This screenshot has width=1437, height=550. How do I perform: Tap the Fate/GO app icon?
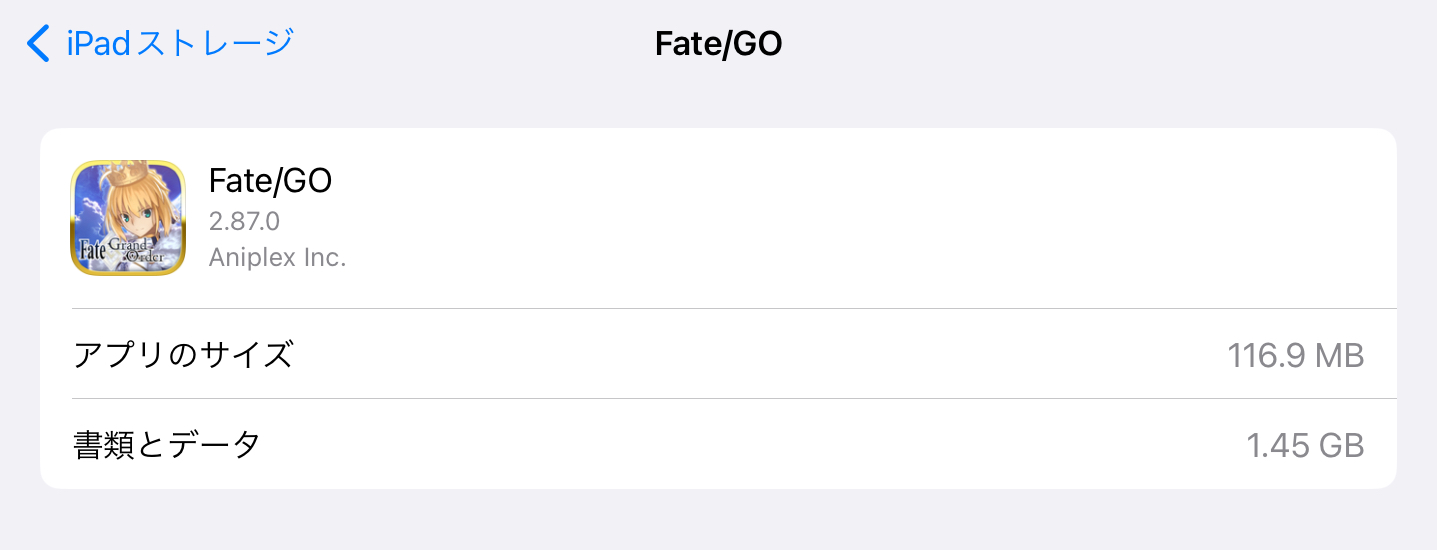128,217
